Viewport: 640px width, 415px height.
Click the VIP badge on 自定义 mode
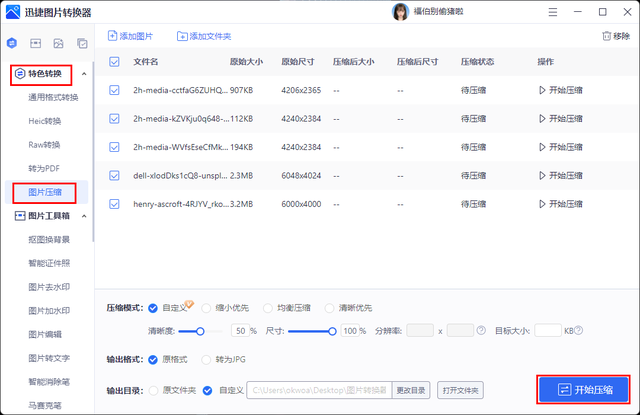189,304
